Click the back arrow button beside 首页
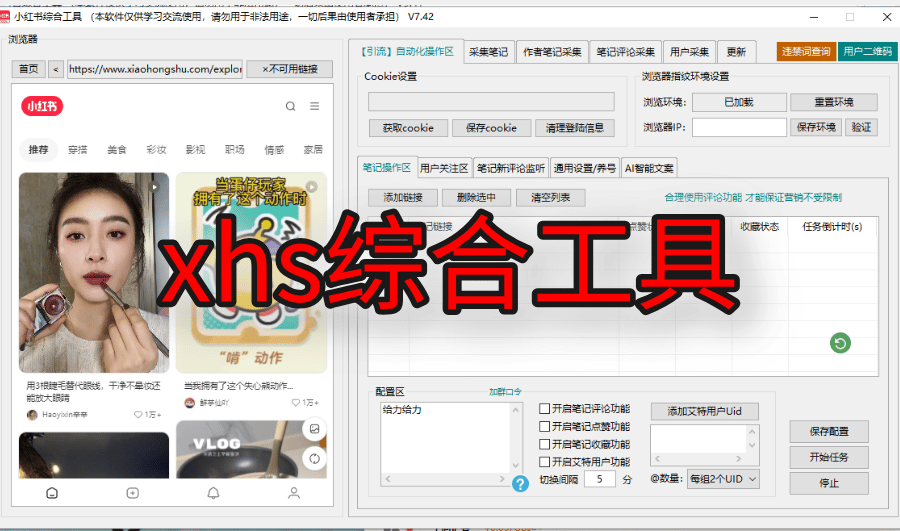900x531 pixels. tap(55, 69)
